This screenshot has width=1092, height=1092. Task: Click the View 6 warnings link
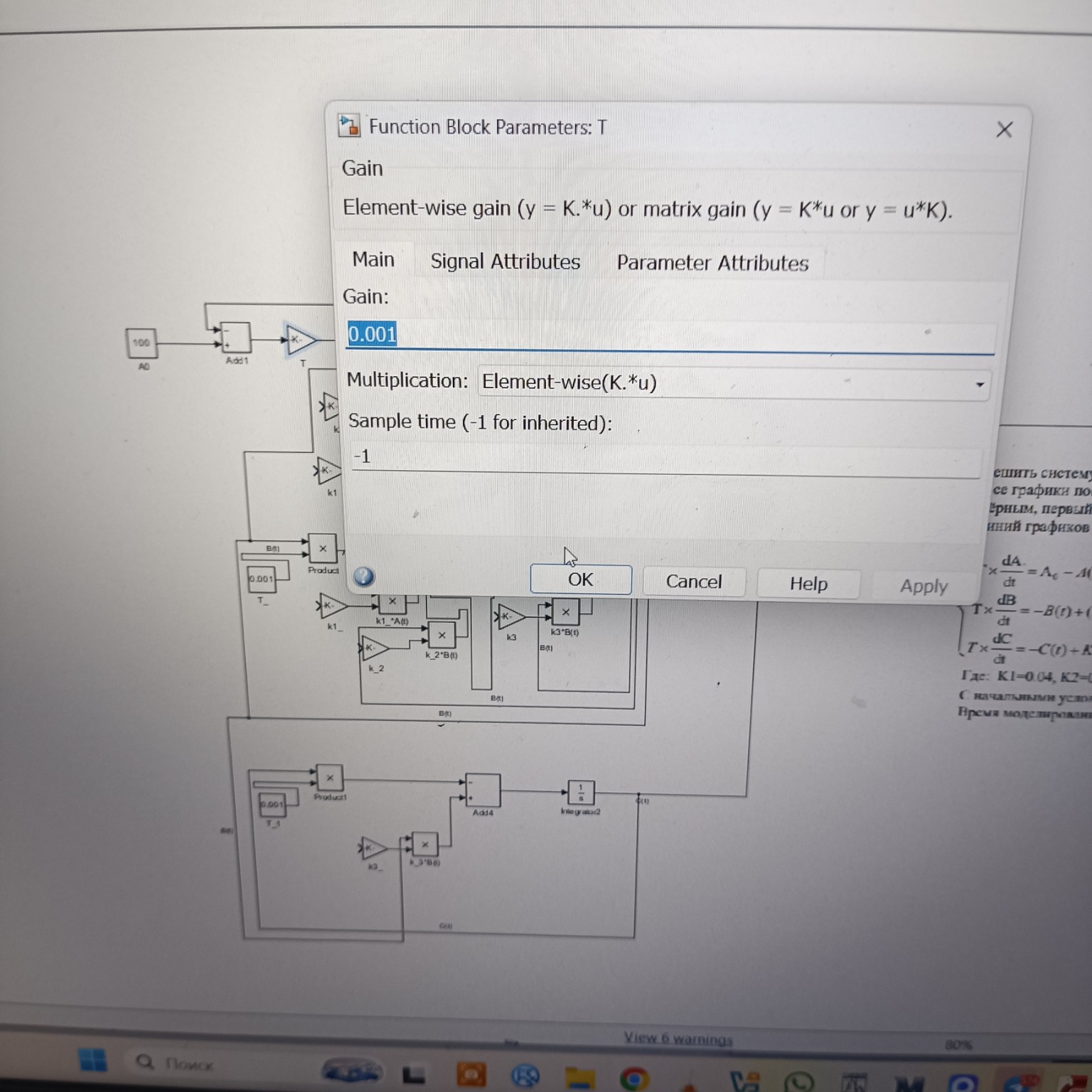(678, 1039)
